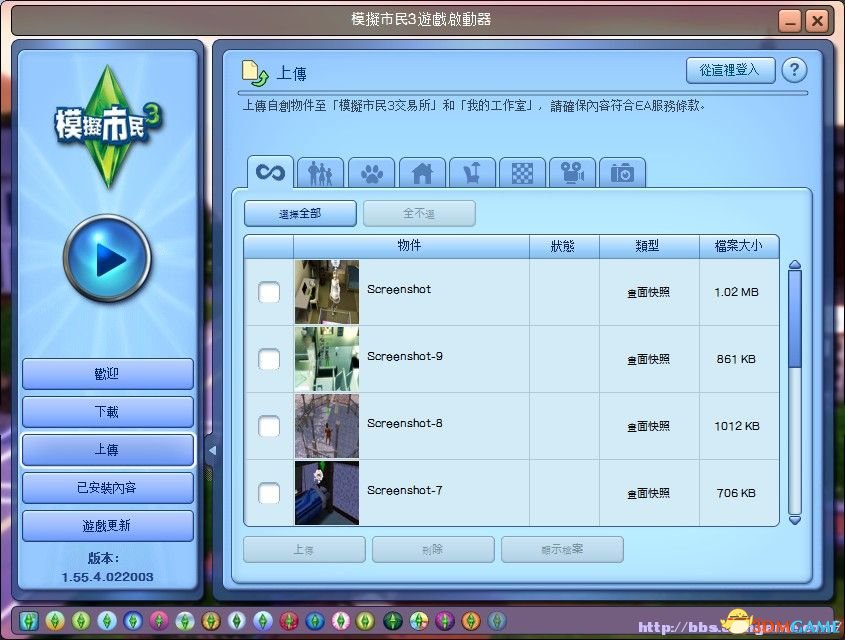The height and width of the screenshot is (640, 845).
Task: Open the 已安裝內容 installed content page
Action: [x=107, y=488]
